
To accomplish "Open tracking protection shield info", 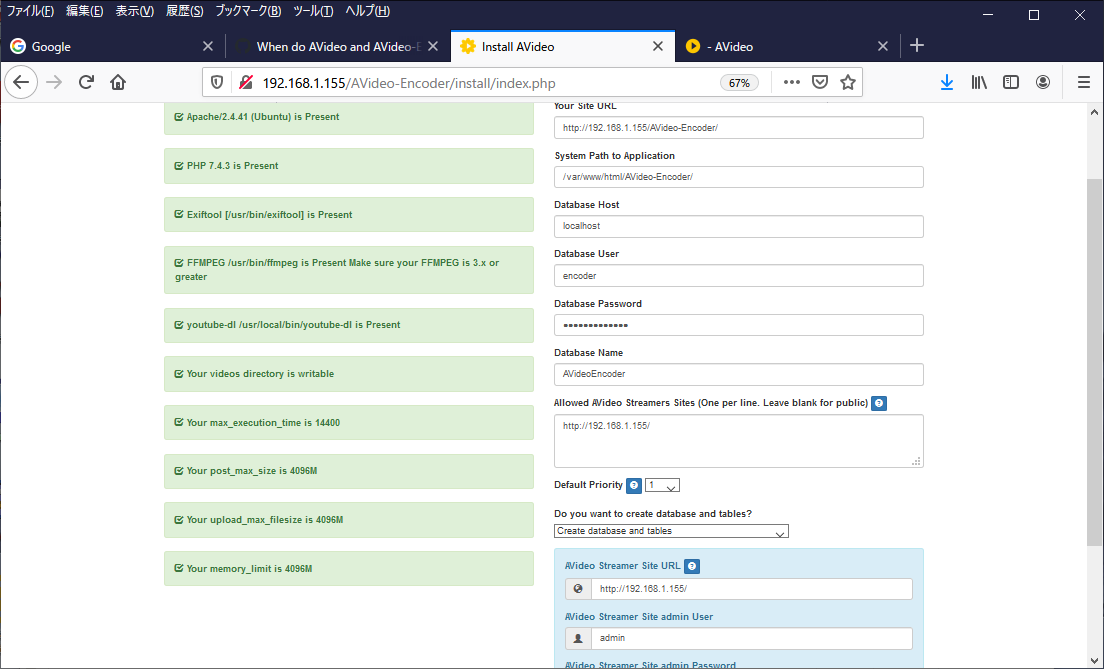I will (217, 83).
